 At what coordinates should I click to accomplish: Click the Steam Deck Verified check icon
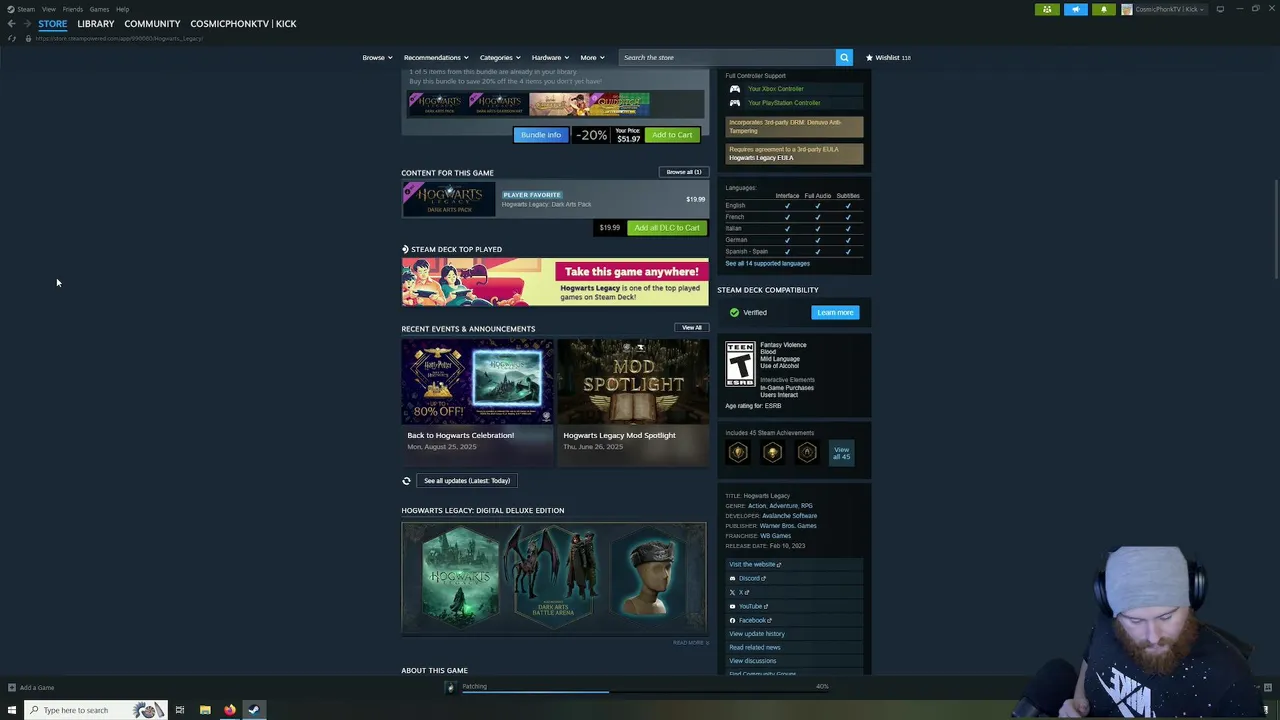pos(734,313)
